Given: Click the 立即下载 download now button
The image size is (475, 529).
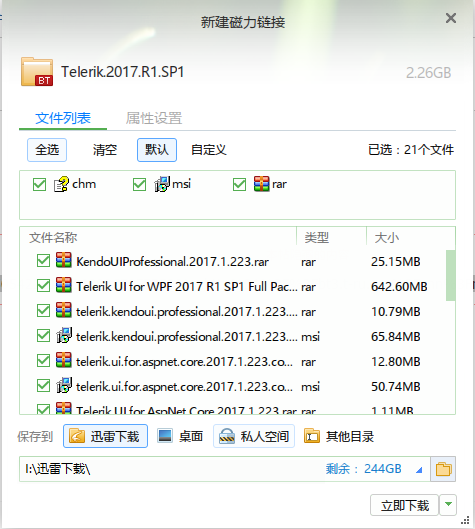Looking at the screenshot, I should pyautogui.click(x=404, y=505).
